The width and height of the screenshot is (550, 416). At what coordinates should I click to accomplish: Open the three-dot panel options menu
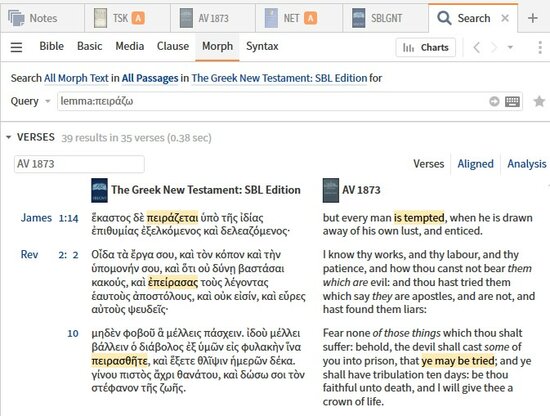point(540,47)
